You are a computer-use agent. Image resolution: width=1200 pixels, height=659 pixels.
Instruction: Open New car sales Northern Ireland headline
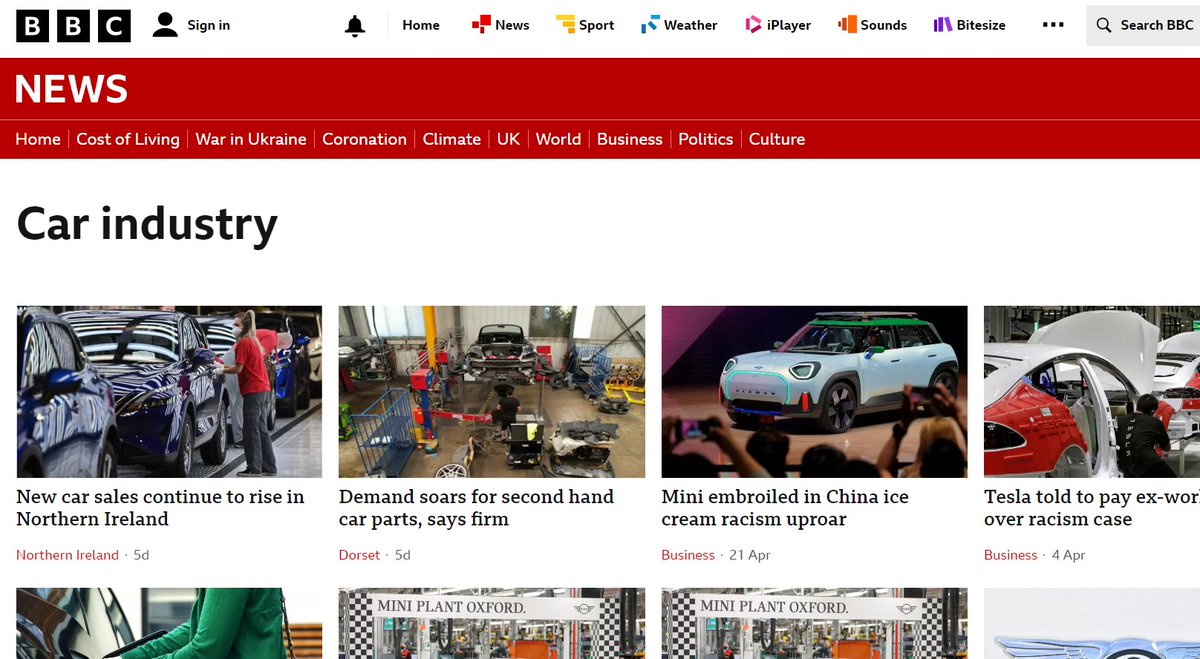160,508
